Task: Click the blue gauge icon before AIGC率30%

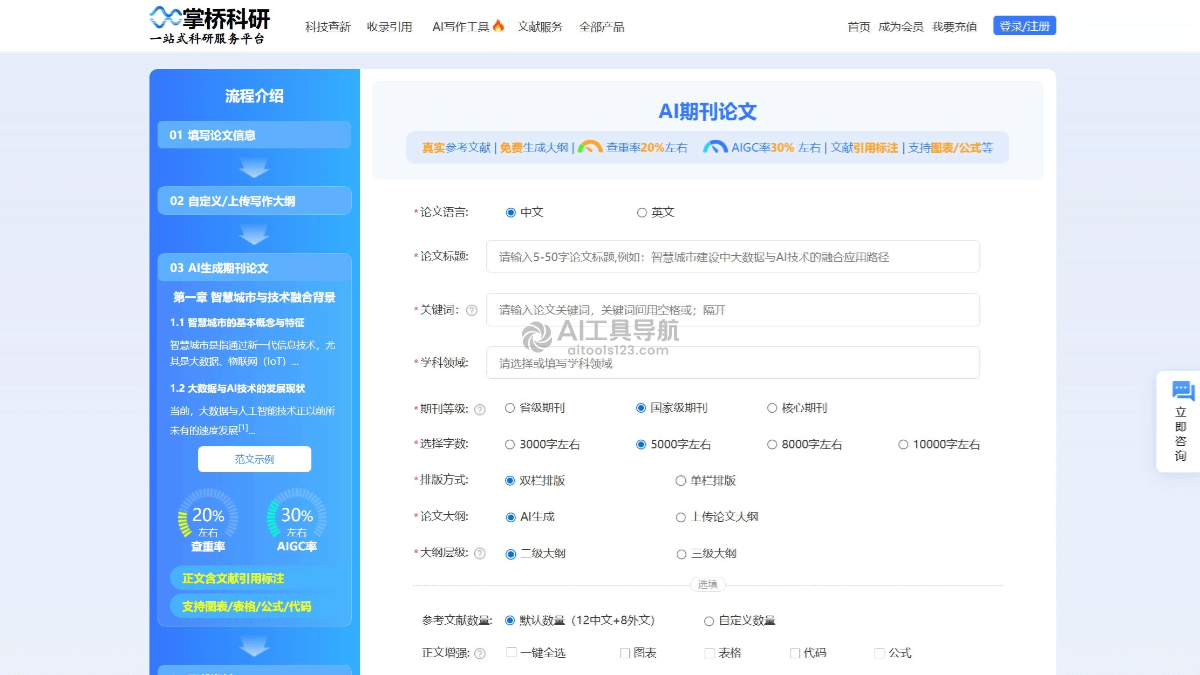Action: click(x=715, y=147)
